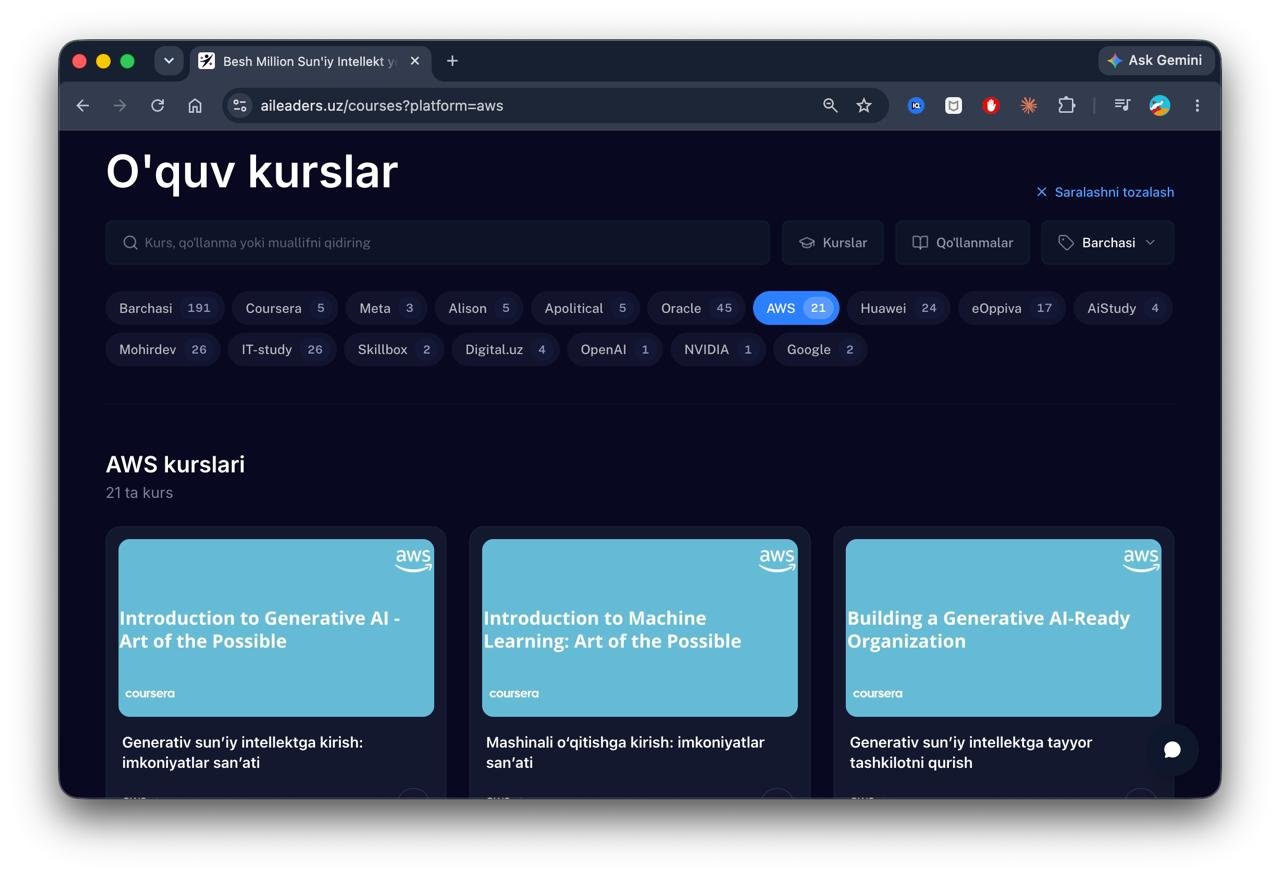Open the Extensions puzzle icon
This screenshot has height=876, width=1280.
coord(1066,105)
